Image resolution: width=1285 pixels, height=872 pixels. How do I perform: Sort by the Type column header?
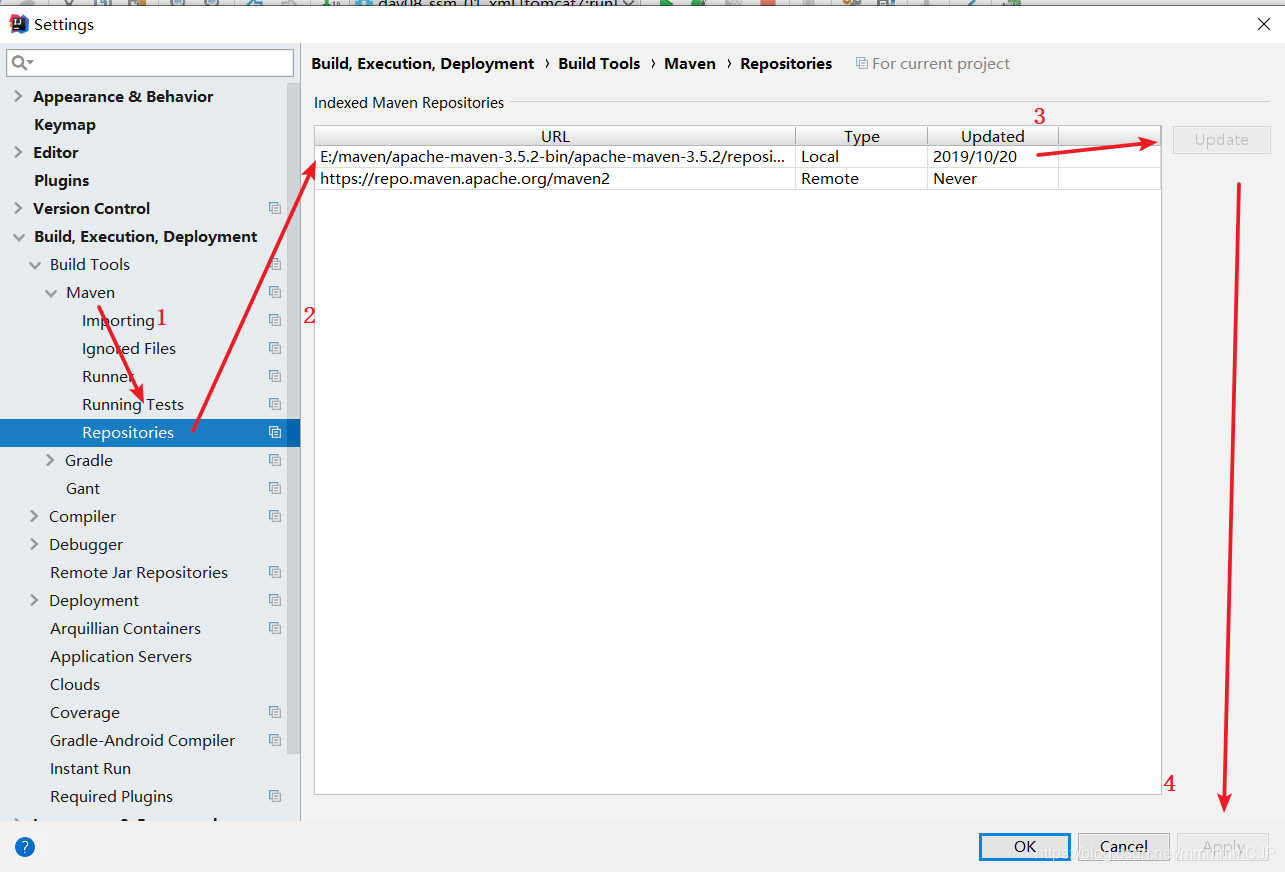[x=862, y=136]
